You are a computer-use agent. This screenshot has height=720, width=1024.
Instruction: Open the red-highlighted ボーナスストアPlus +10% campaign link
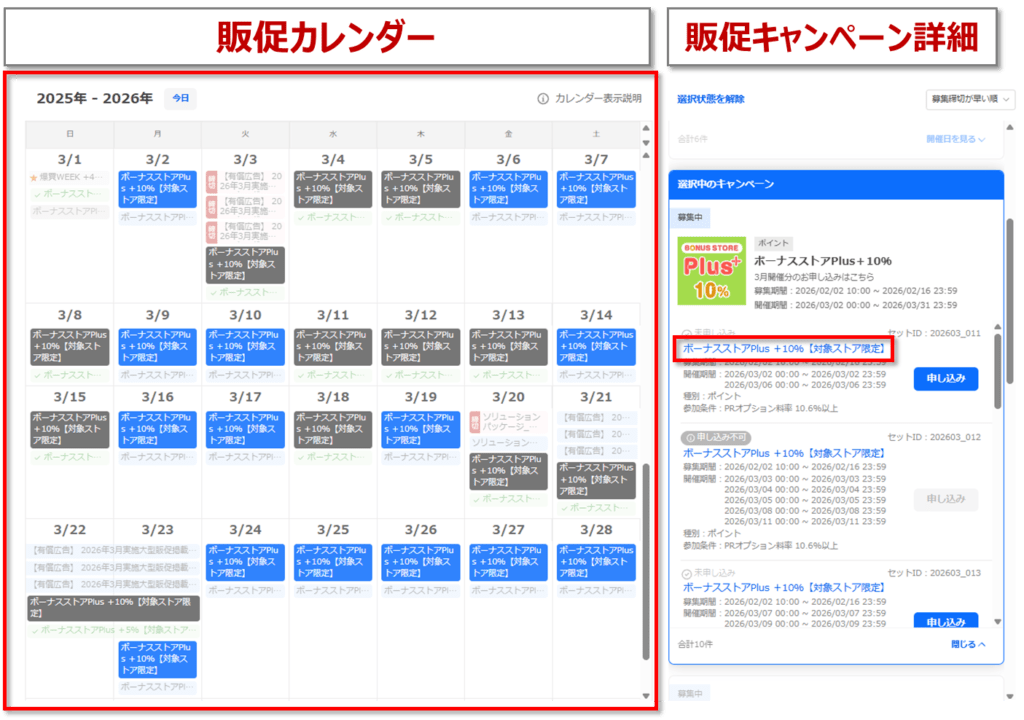tap(786, 348)
